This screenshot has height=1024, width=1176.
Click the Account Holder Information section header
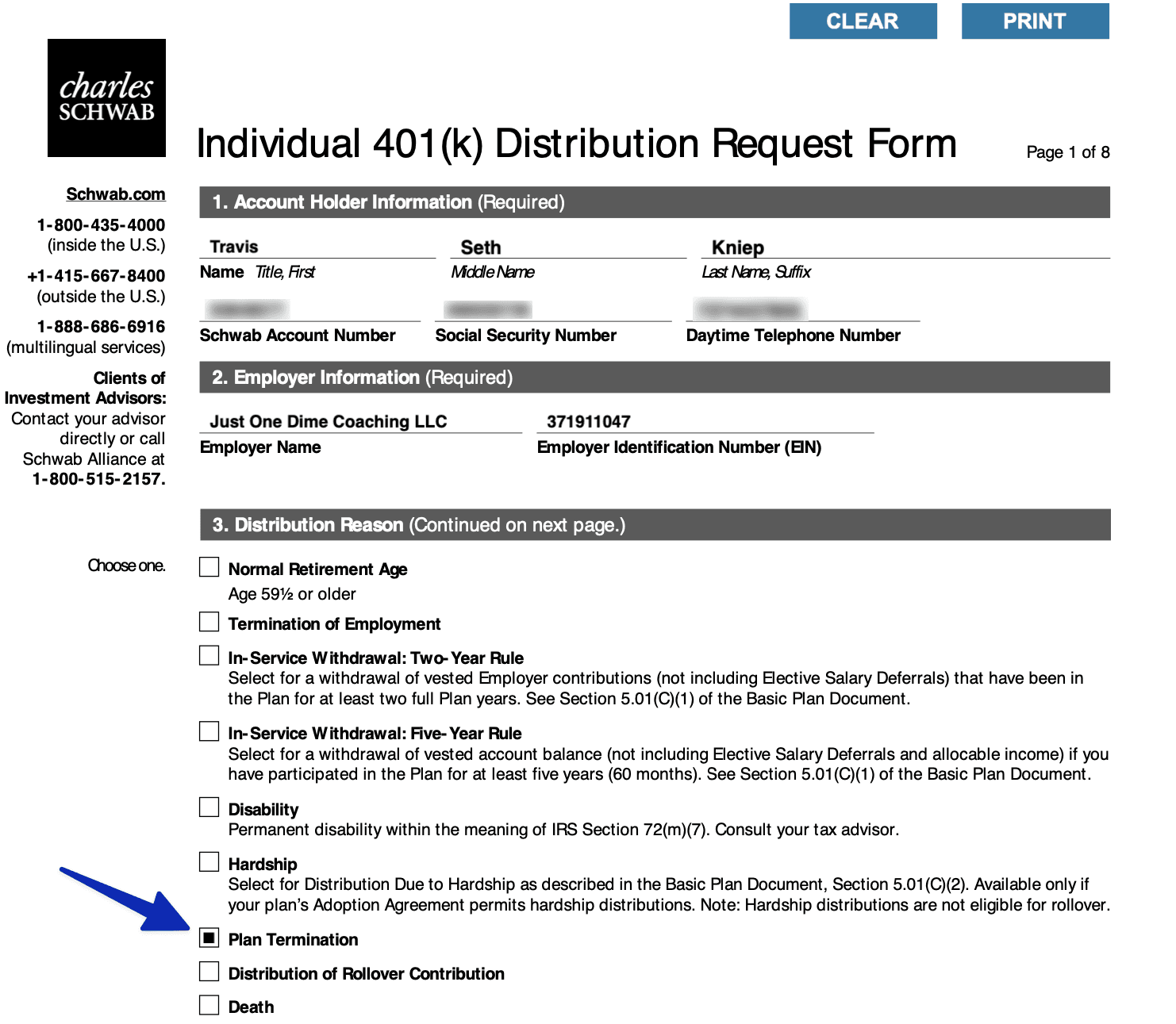click(x=655, y=202)
